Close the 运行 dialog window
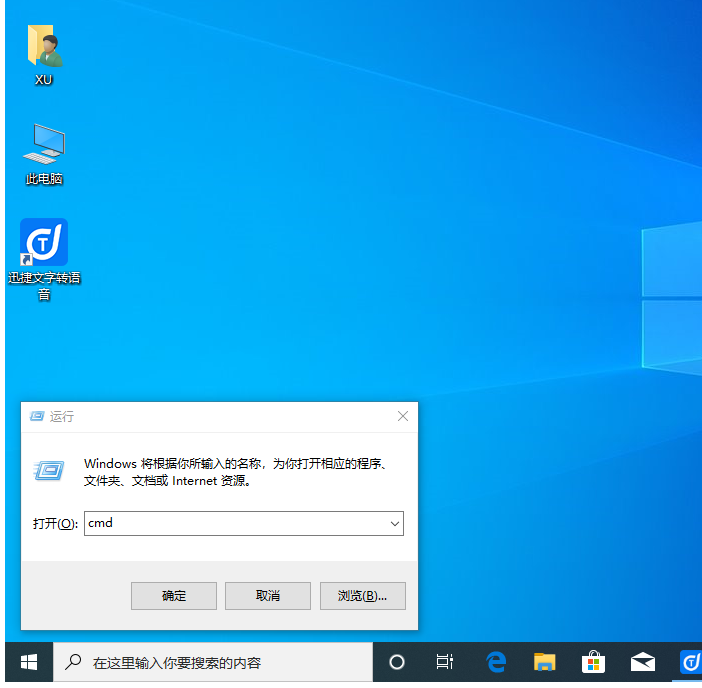The width and height of the screenshot is (702, 688). [x=402, y=416]
